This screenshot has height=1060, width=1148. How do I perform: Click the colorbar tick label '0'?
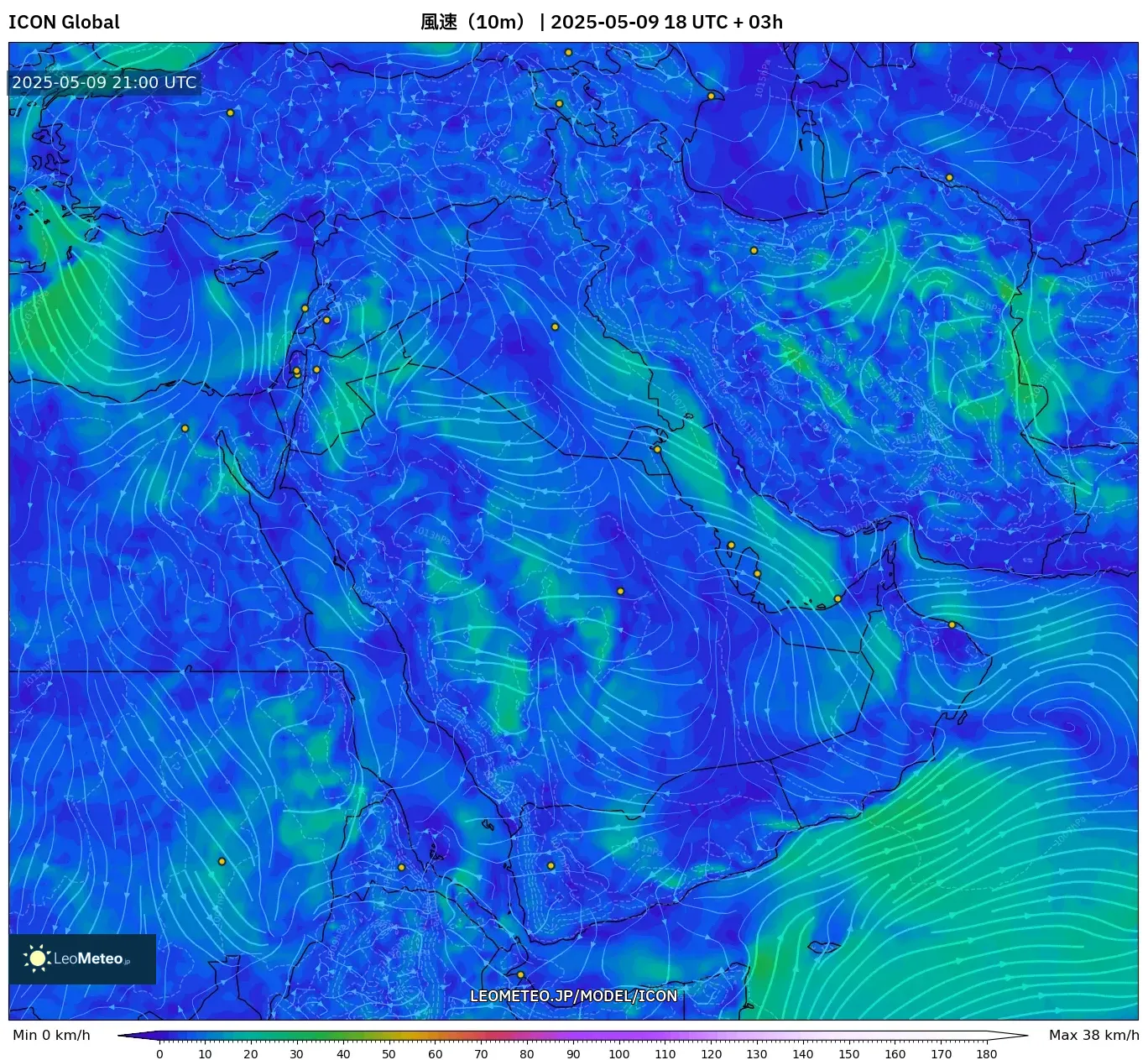[159, 1054]
